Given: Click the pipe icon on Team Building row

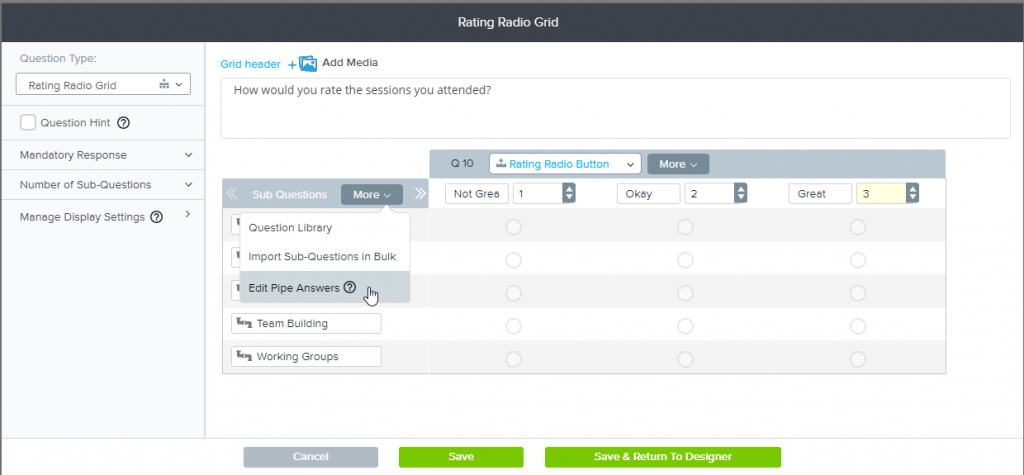Looking at the screenshot, I should pos(242,324).
